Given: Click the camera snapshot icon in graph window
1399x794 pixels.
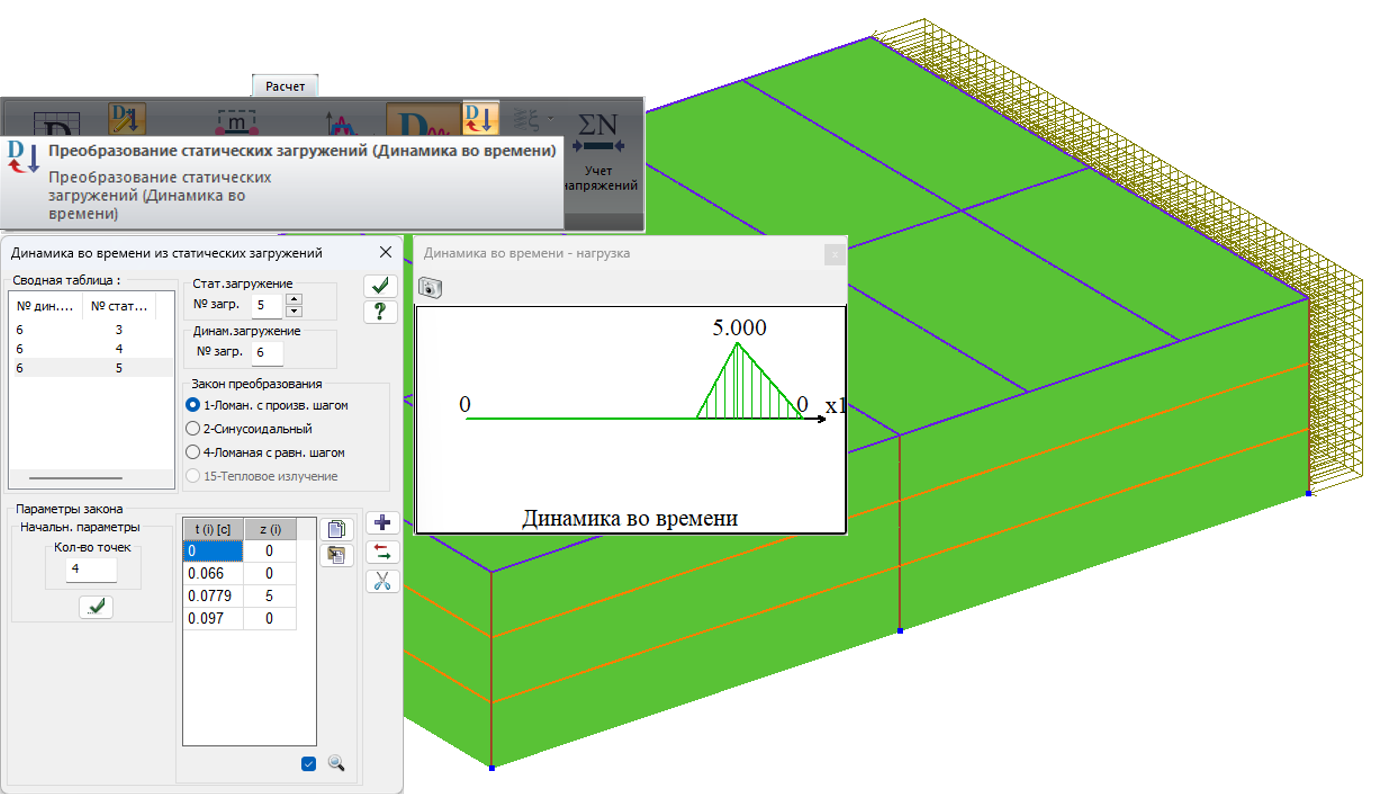Looking at the screenshot, I should tap(430, 288).
